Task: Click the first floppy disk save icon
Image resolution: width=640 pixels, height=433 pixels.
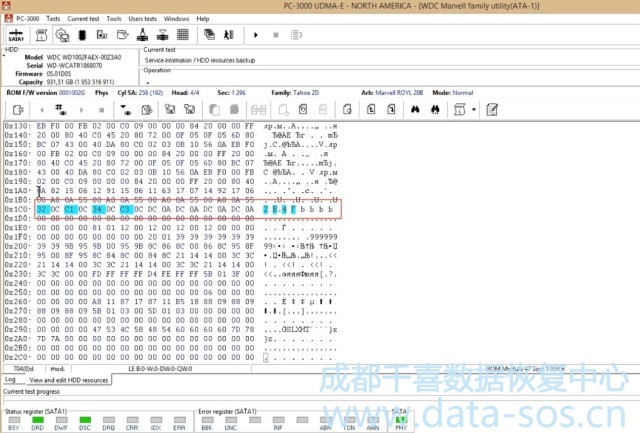Action: point(170,109)
